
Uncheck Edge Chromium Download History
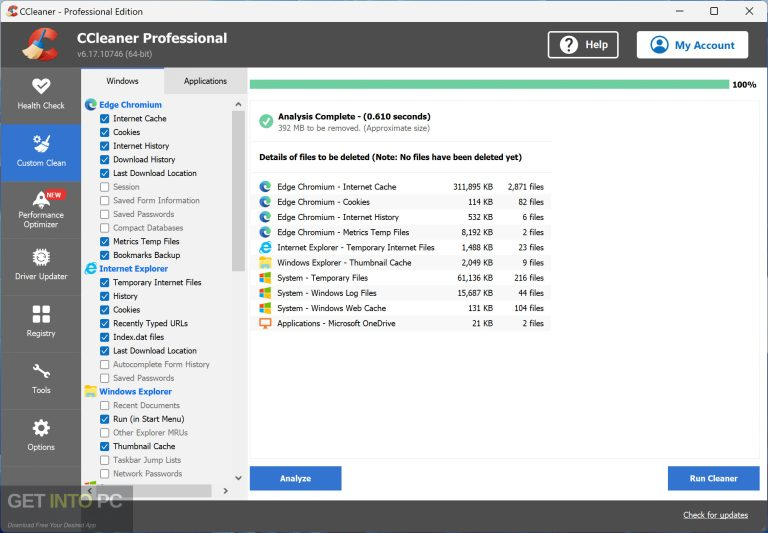104,160
